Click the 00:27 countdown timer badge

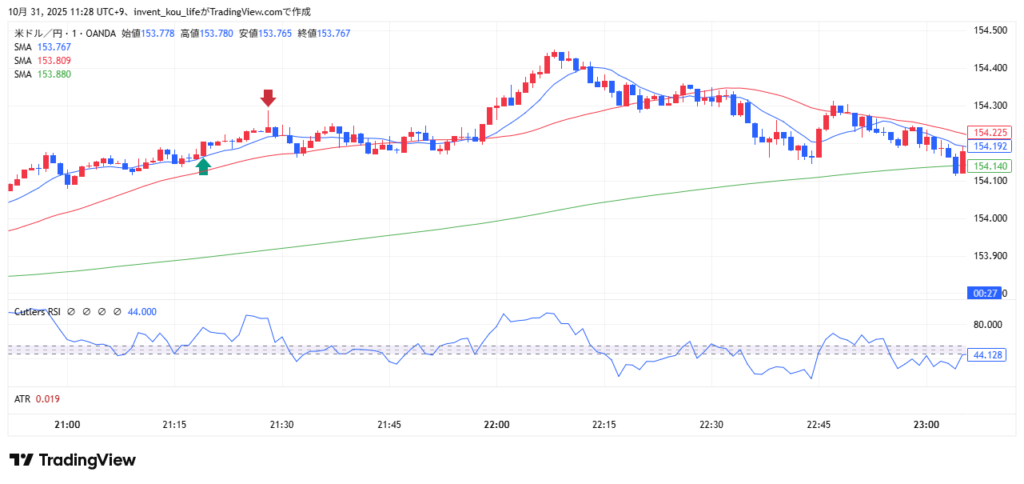(x=987, y=293)
